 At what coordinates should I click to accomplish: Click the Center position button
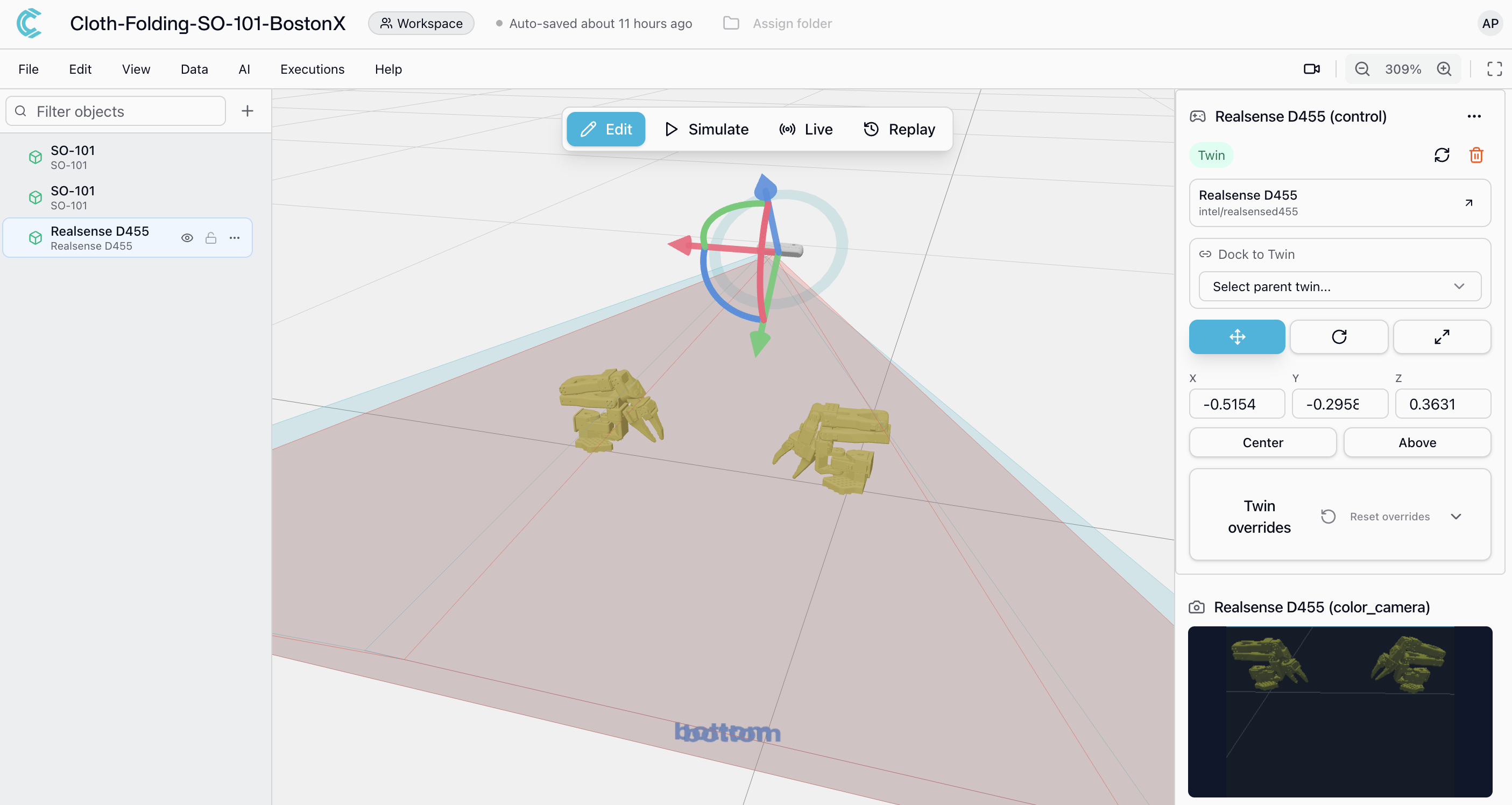coord(1262,443)
